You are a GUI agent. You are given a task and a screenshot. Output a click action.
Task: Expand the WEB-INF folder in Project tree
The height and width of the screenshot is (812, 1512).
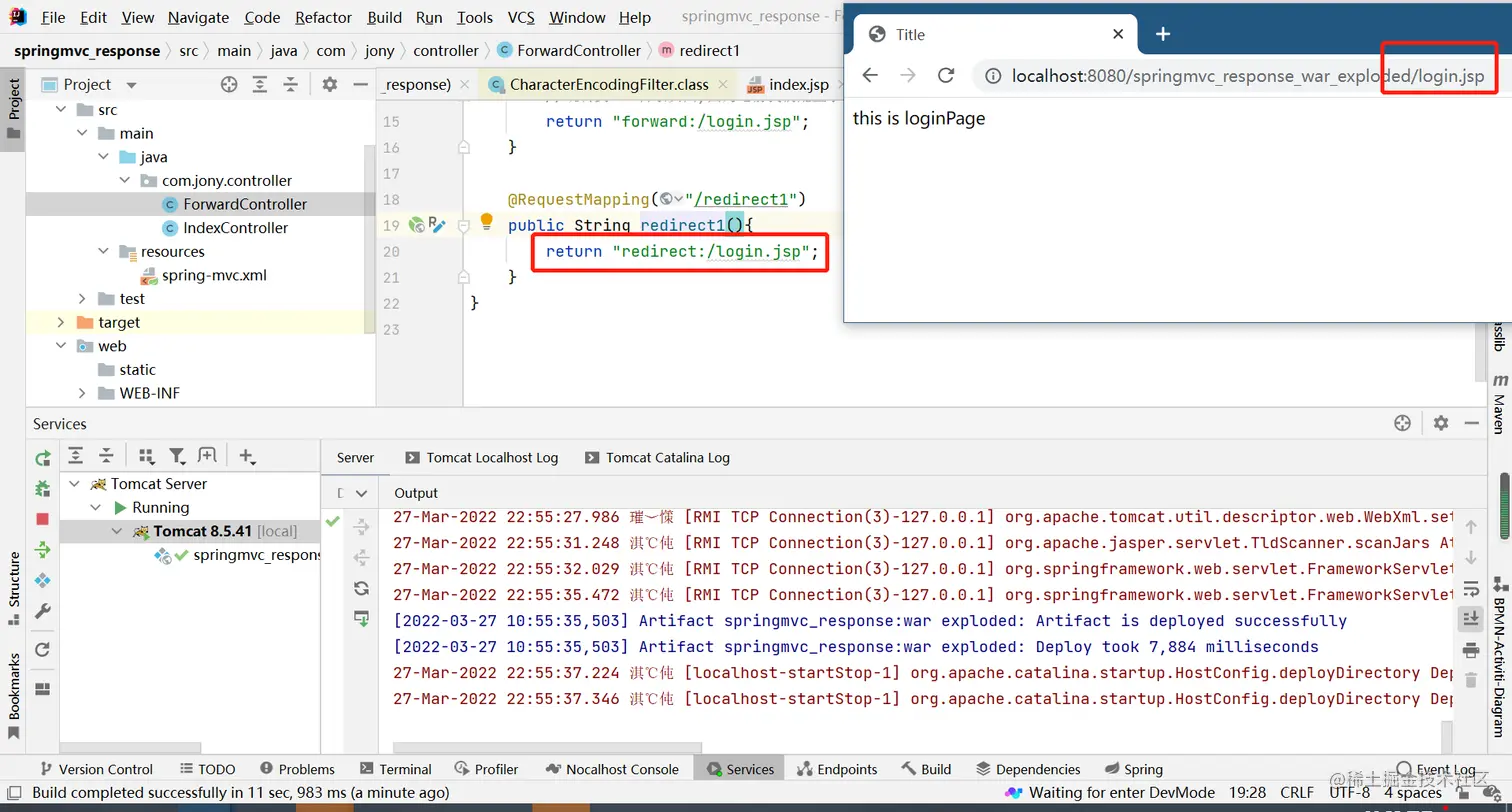click(82, 393)
